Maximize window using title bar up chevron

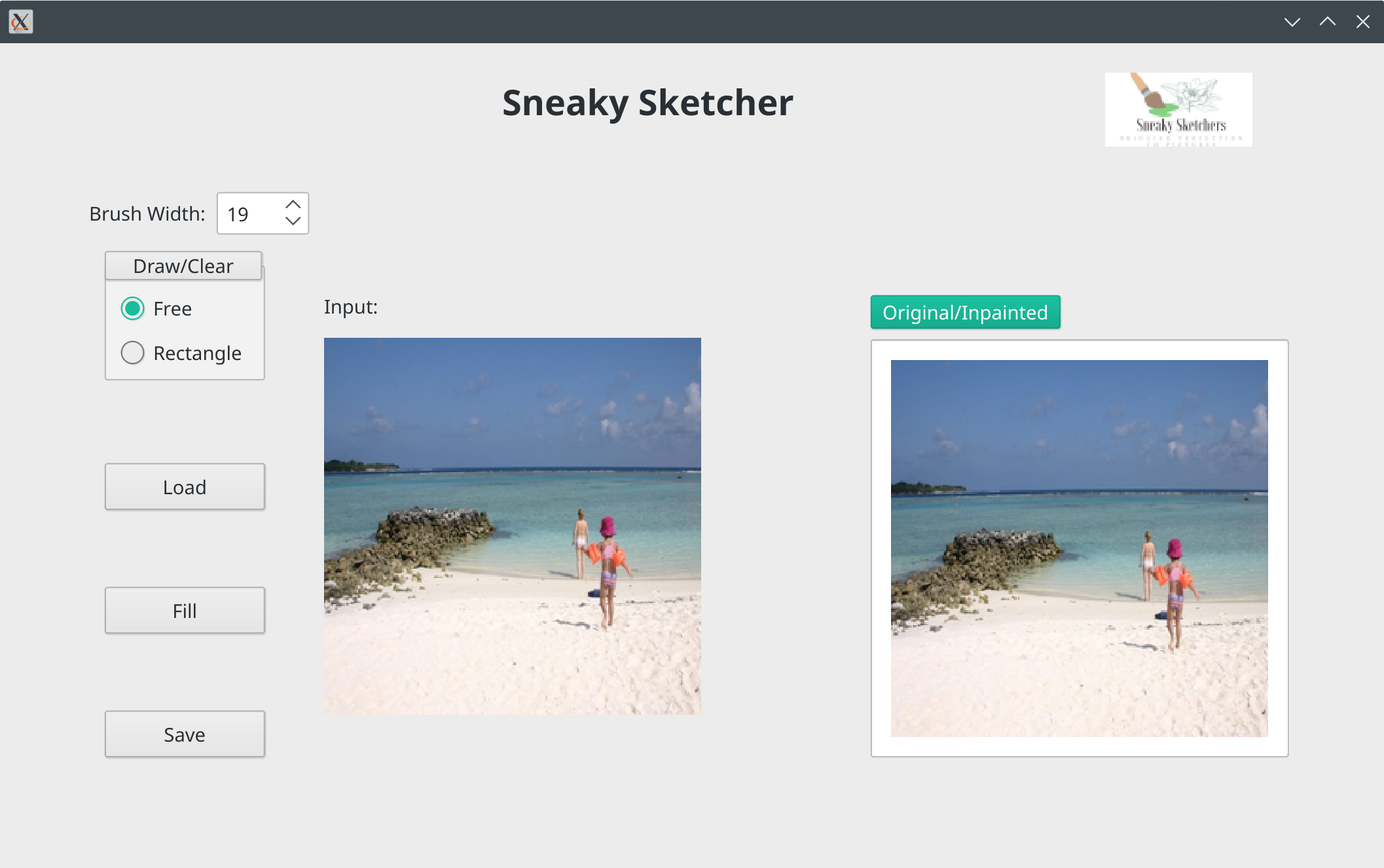pyautogui.click(x=1327, y=22)
